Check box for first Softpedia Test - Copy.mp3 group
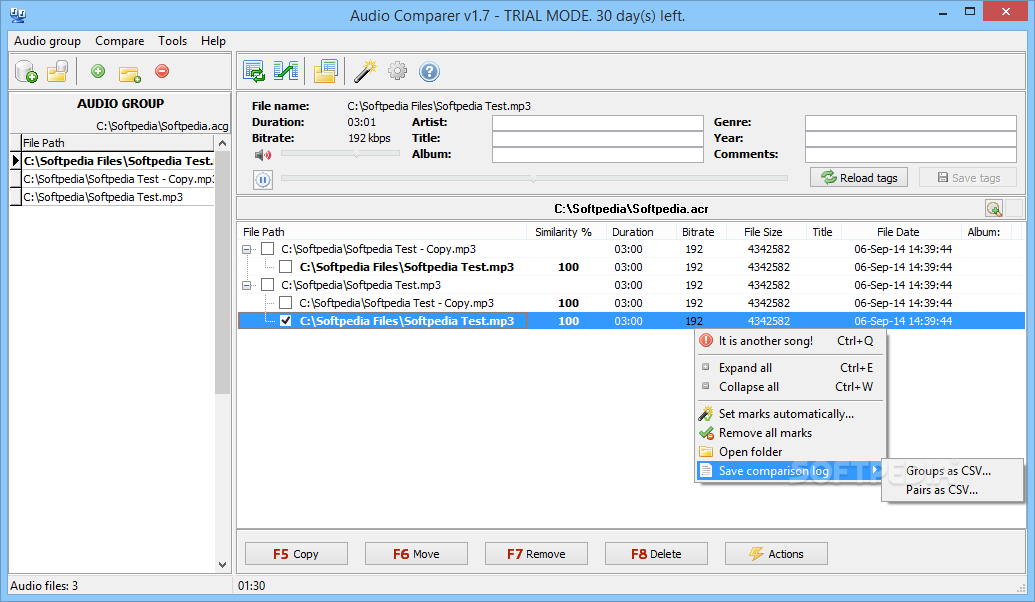This screenshot has height=602, width=1035. [267, 249]
